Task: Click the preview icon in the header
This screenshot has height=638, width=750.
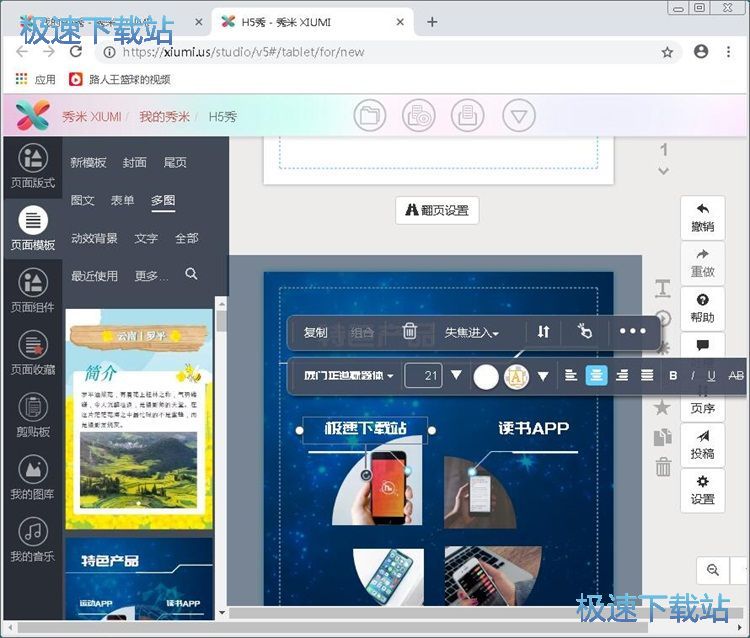Action: point(419,116)
